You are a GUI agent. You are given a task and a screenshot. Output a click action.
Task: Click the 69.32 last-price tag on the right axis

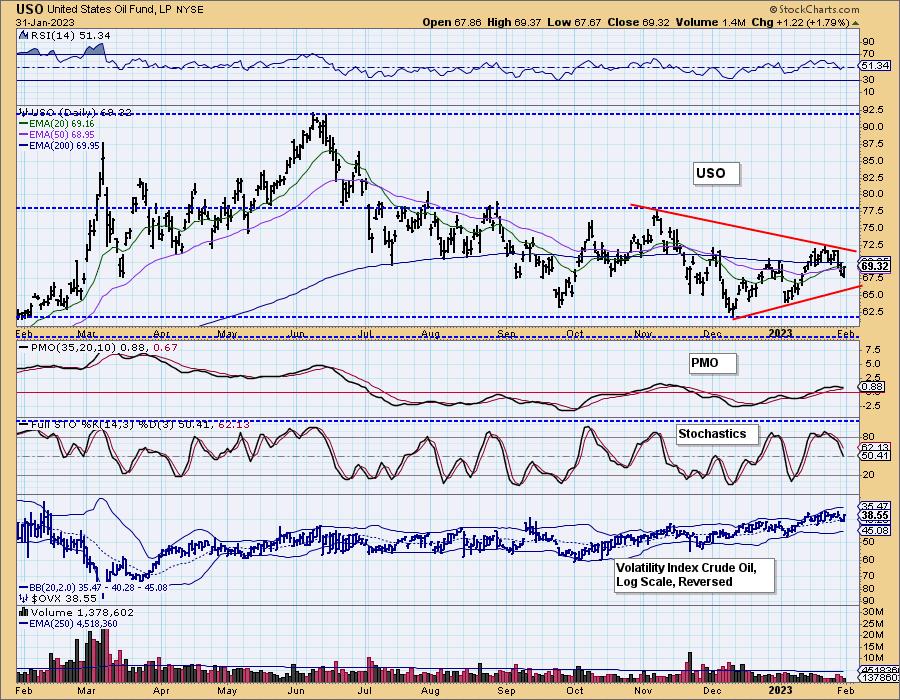(875, 267)
